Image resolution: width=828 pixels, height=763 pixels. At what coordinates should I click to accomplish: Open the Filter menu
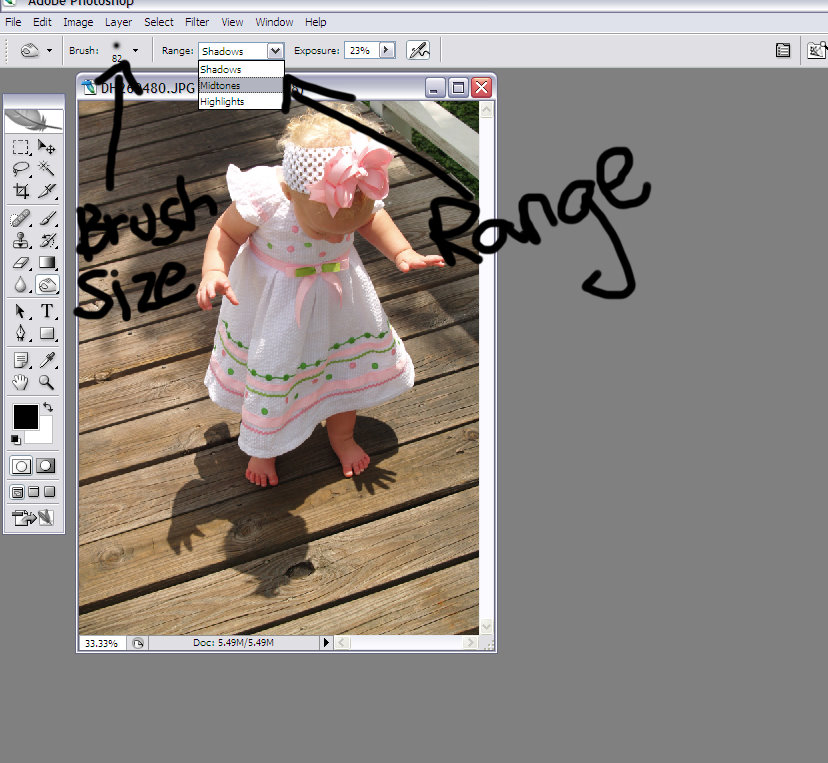(197, 22)
